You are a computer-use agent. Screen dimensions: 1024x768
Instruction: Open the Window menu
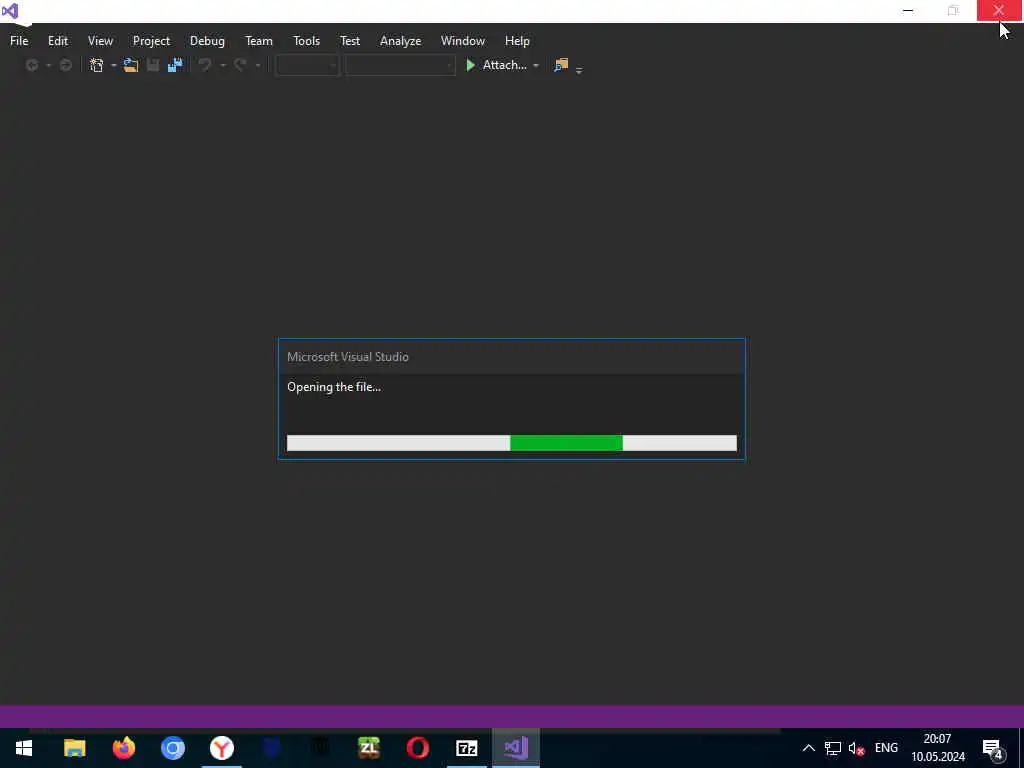[x=462, y=40]
